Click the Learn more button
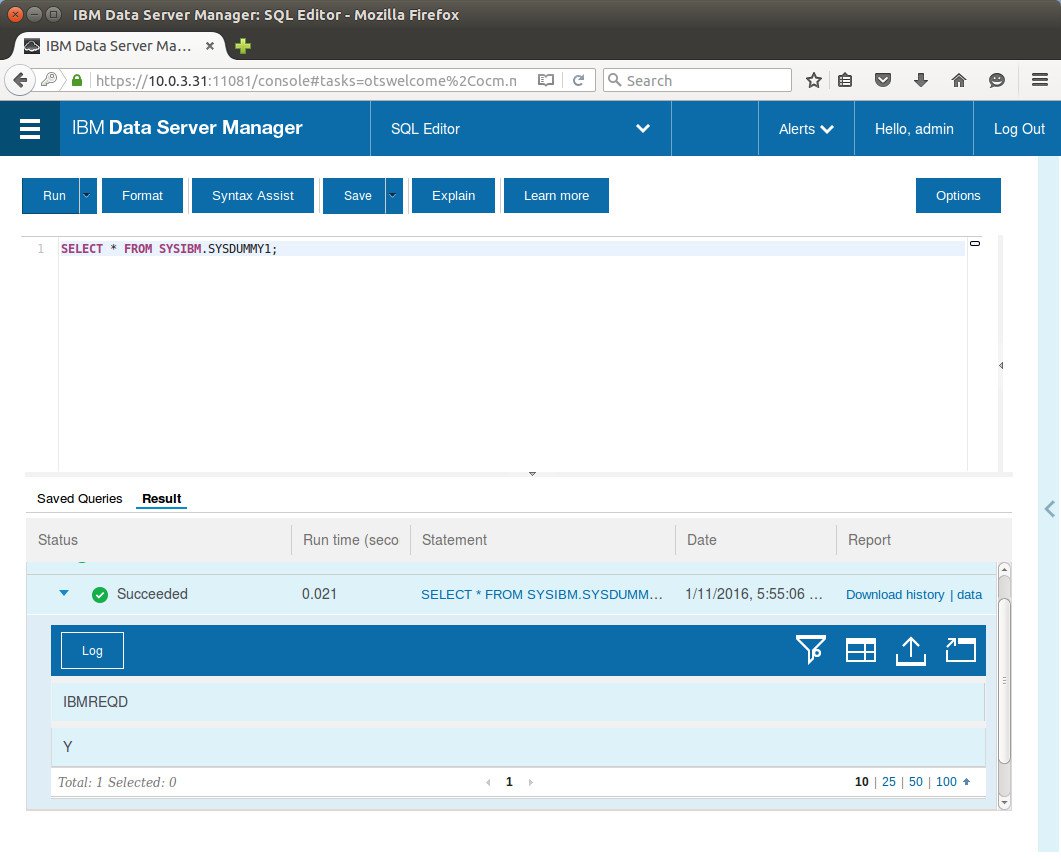 coord(556,196)
